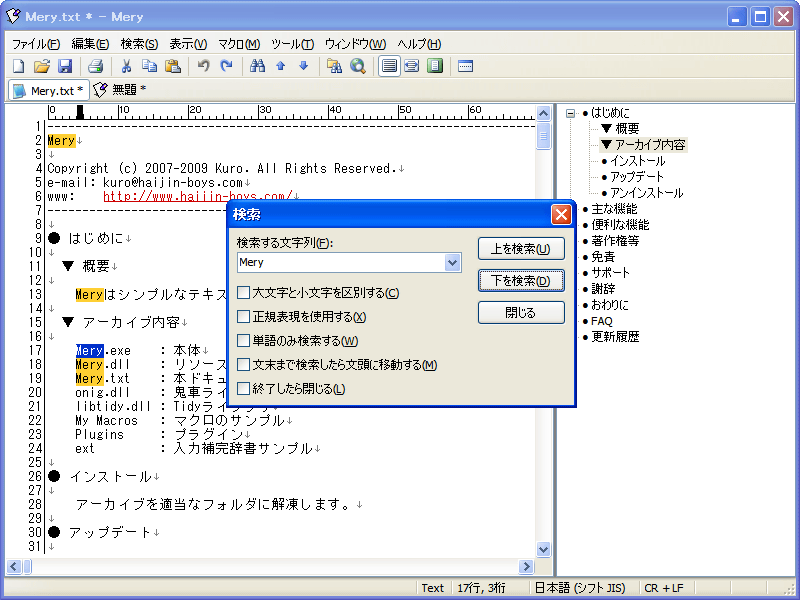The image size is (800, 600).
Task: Click the Find next down arrow icon
Action: [304, 66]
